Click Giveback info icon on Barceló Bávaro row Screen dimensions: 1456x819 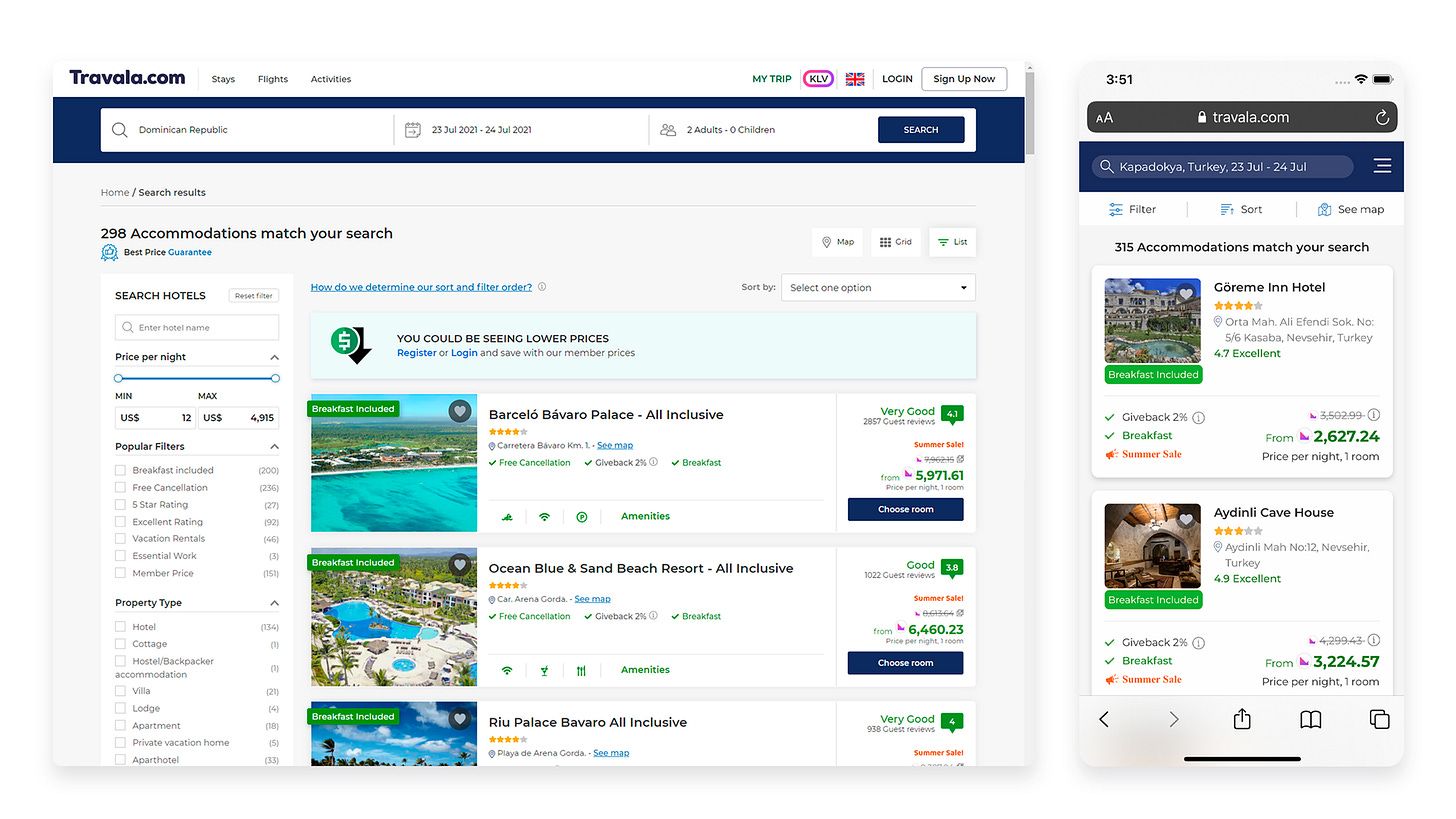653,462
